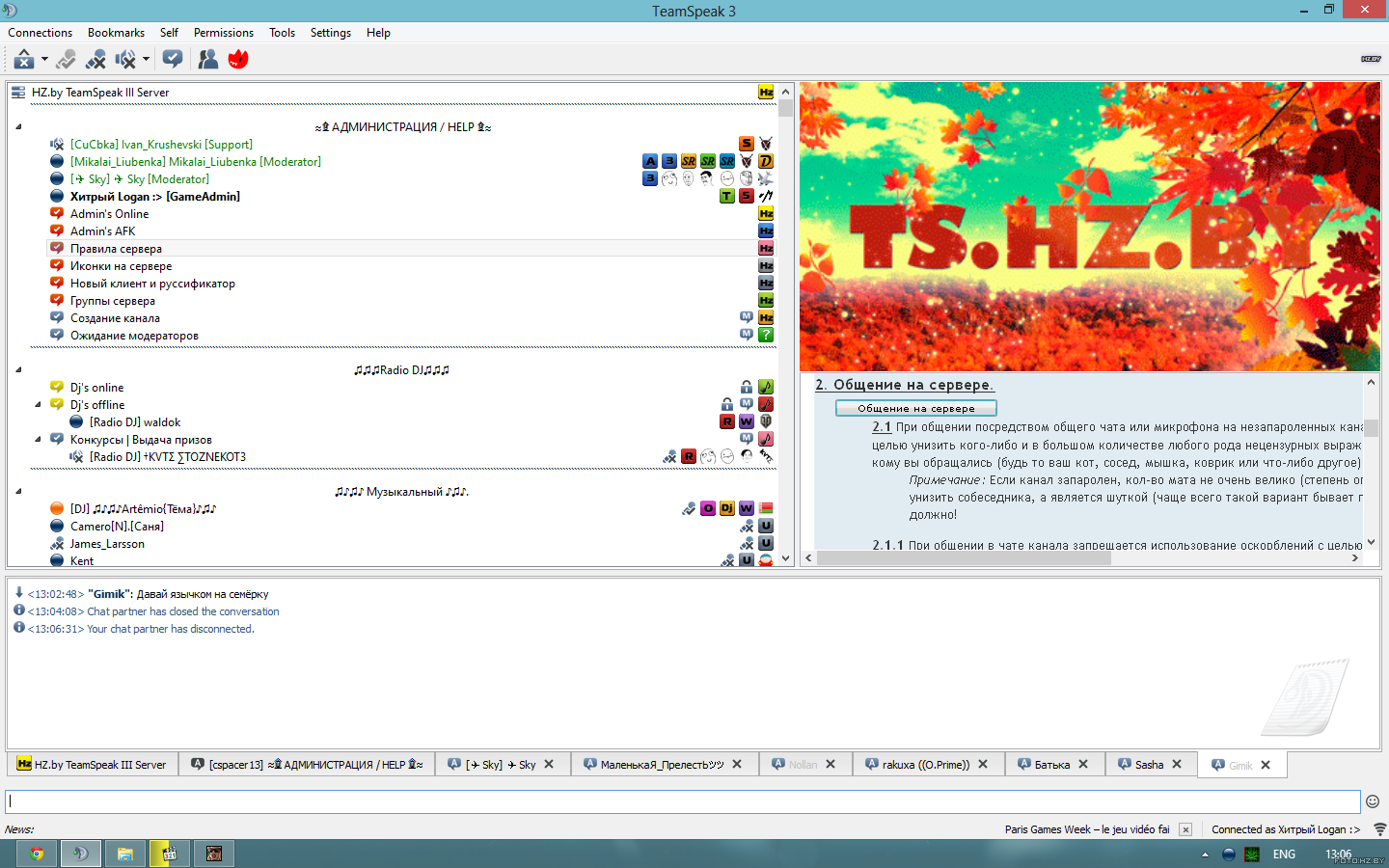Click the info panel vertical scrollbar thumb
This screenshot has width=1389, height=868.
click(1371, 426)
